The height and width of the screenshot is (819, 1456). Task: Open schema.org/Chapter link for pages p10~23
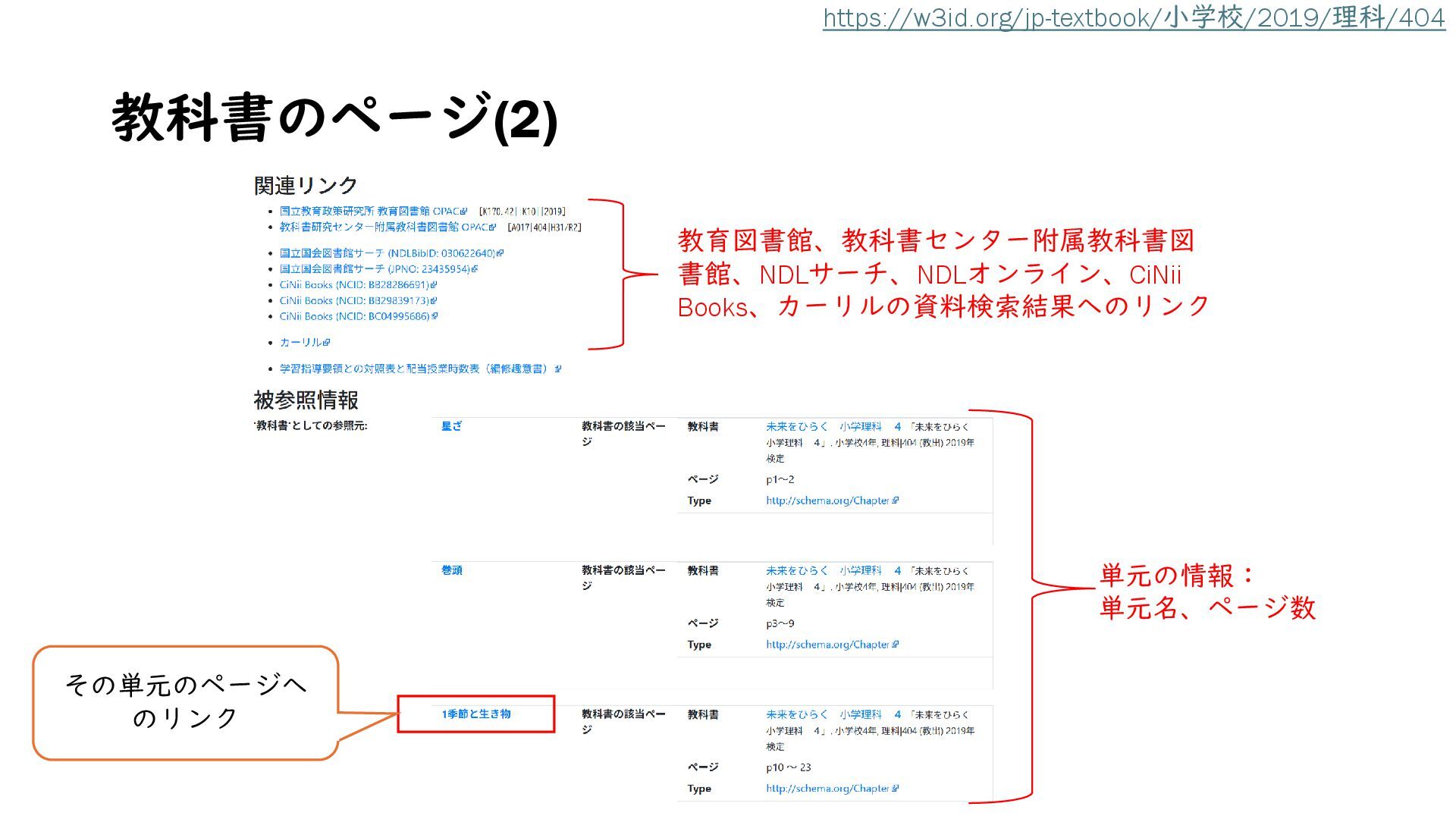pyautogui.click(x=827, y=789)
